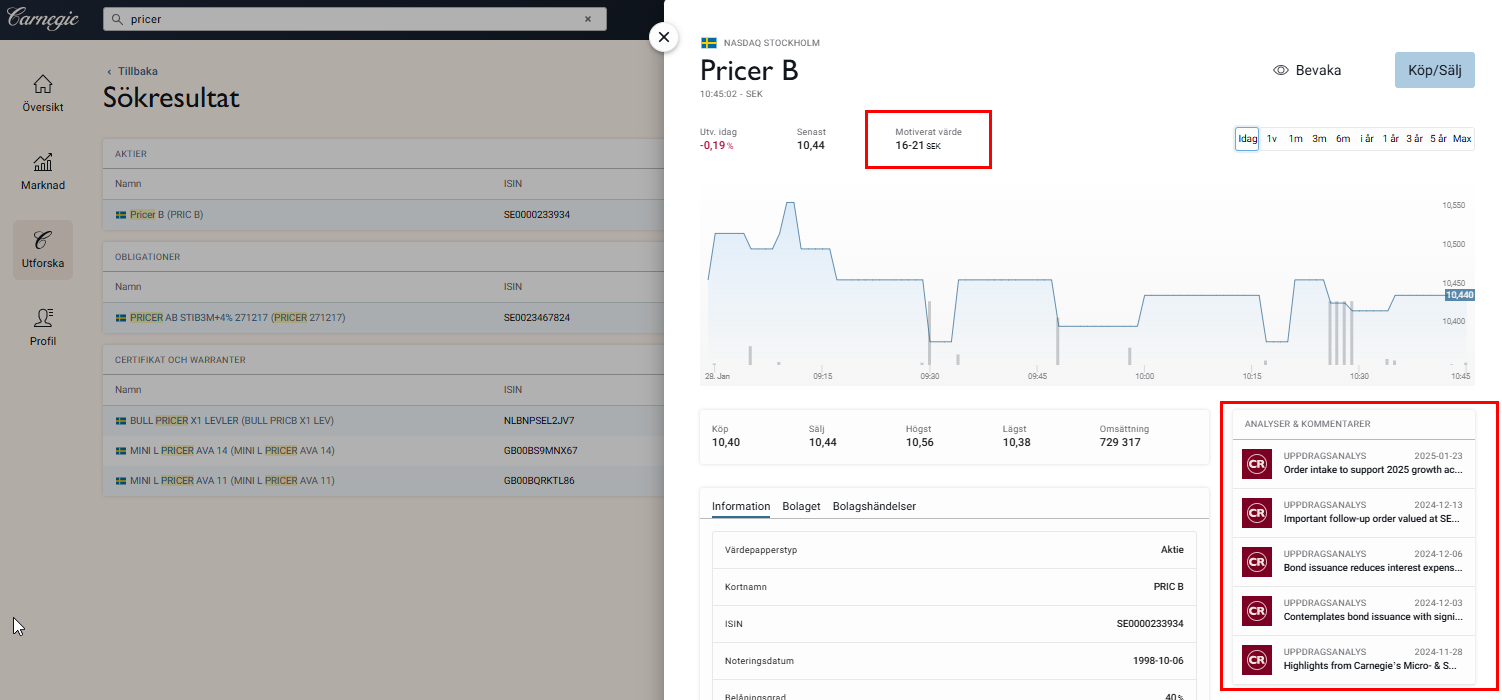
Task: Click the flag icon beside BULL PRICER X1 LEVLER
Action: 121,420
